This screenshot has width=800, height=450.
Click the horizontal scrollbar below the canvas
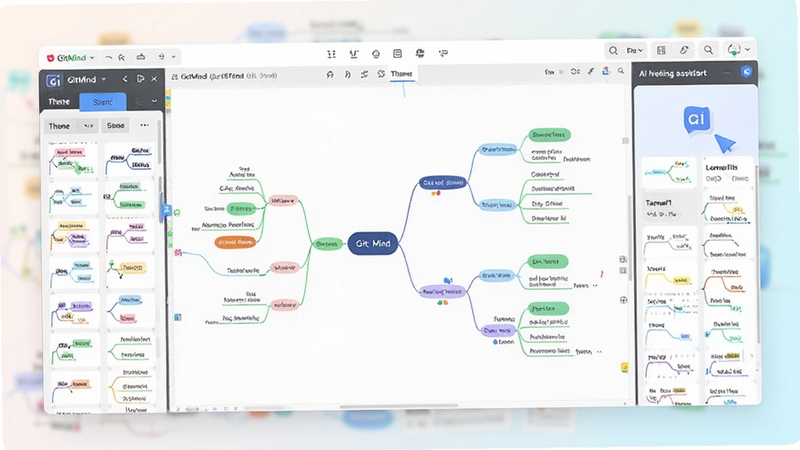pos(399,407)
